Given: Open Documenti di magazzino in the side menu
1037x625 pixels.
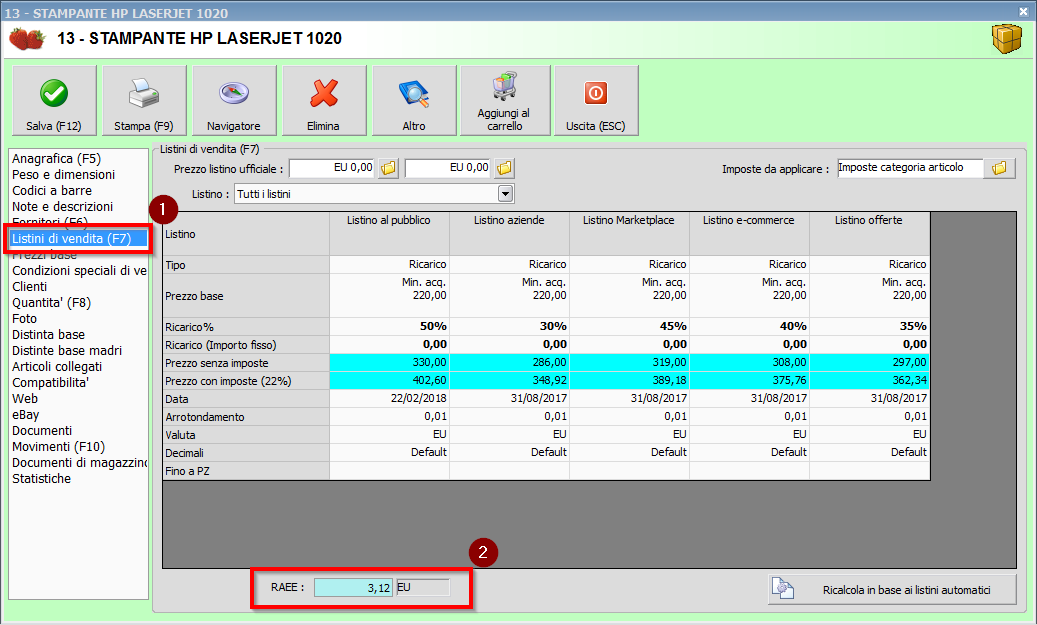Looking at the screenshot, I should coord(78,462).
